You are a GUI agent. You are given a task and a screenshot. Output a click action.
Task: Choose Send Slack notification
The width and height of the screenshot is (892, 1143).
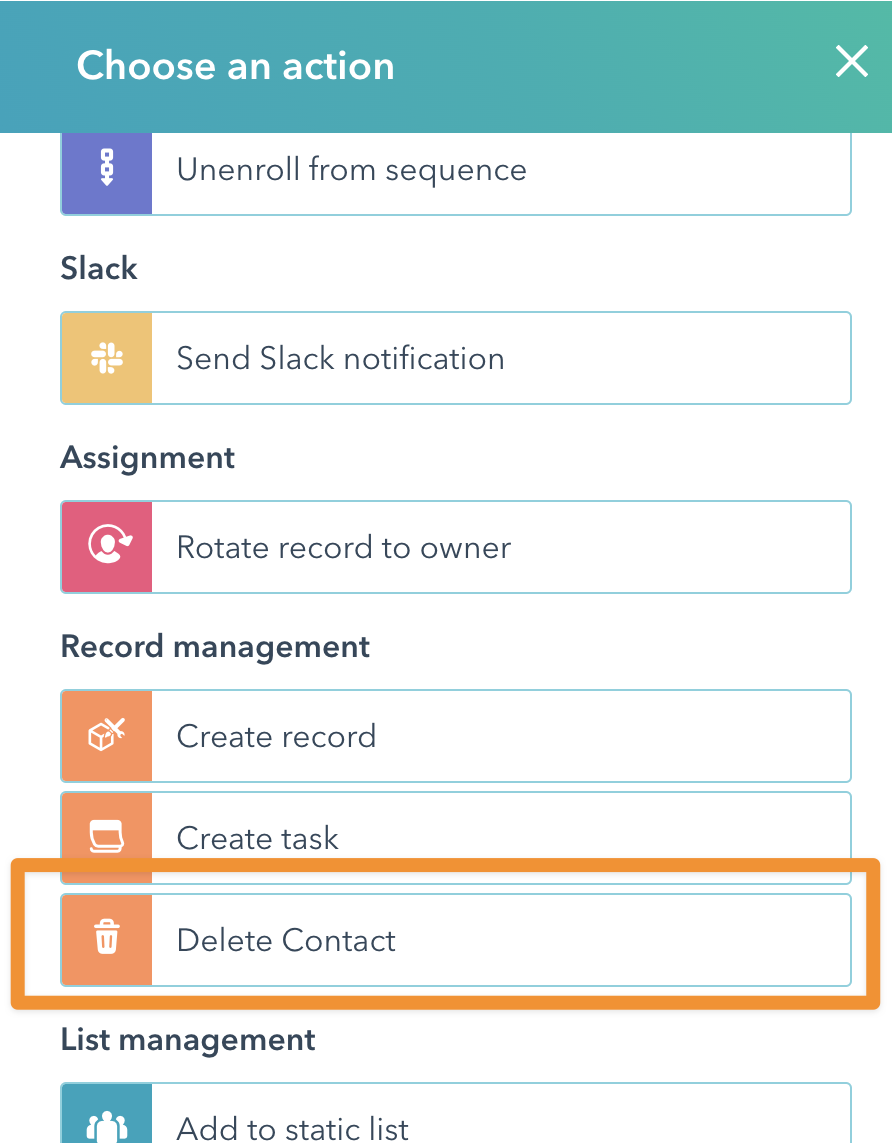(x=340, y=358)
